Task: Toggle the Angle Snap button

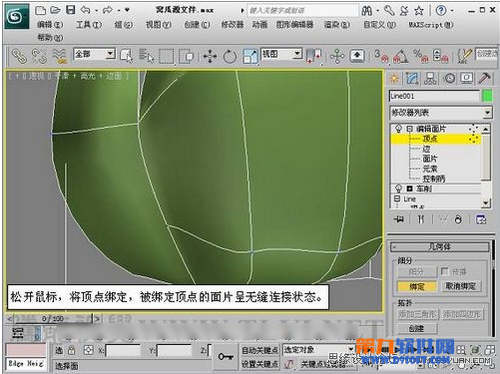Action: tap(401, 56)
